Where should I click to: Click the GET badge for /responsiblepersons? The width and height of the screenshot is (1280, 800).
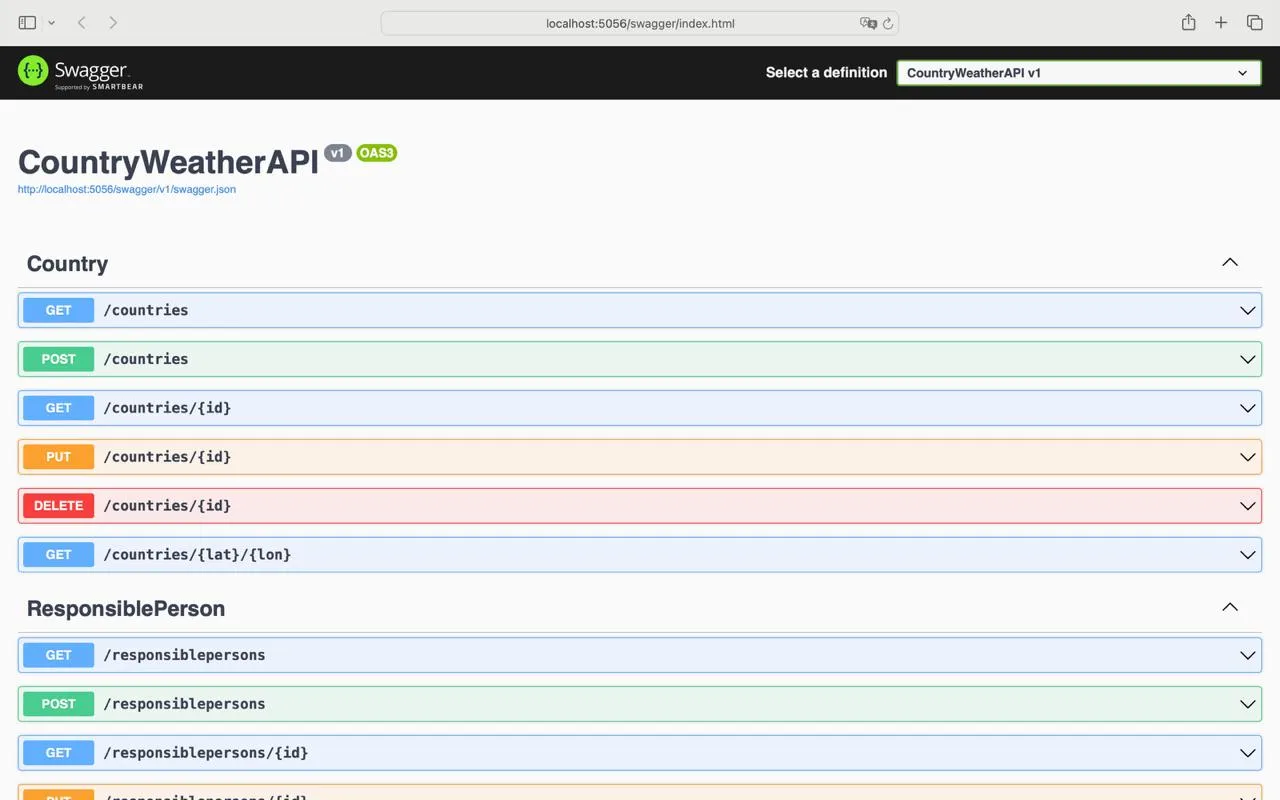pos(59,655)
